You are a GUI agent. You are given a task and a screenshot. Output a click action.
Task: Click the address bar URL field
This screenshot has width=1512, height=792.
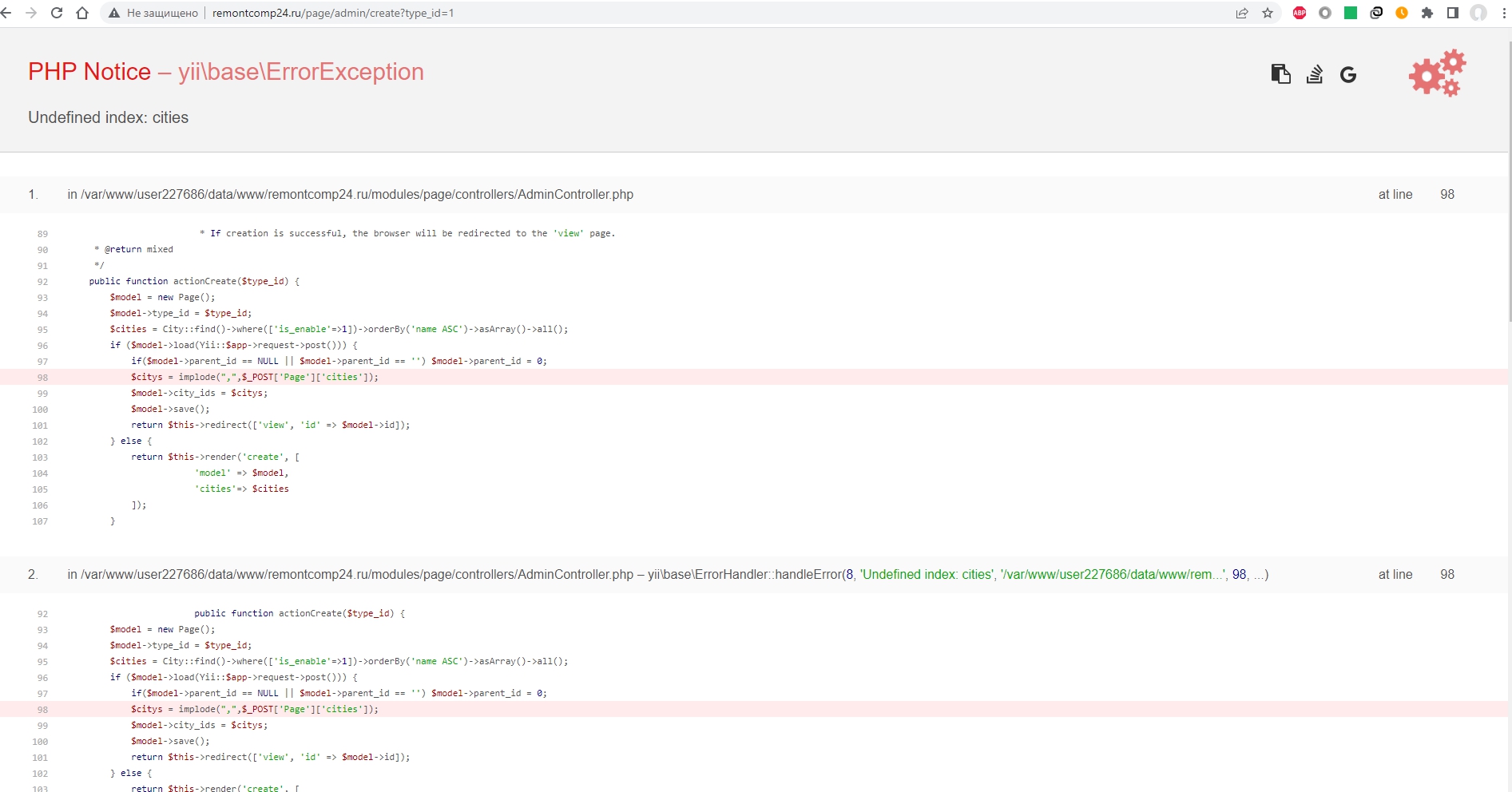[x=639, y=13]
